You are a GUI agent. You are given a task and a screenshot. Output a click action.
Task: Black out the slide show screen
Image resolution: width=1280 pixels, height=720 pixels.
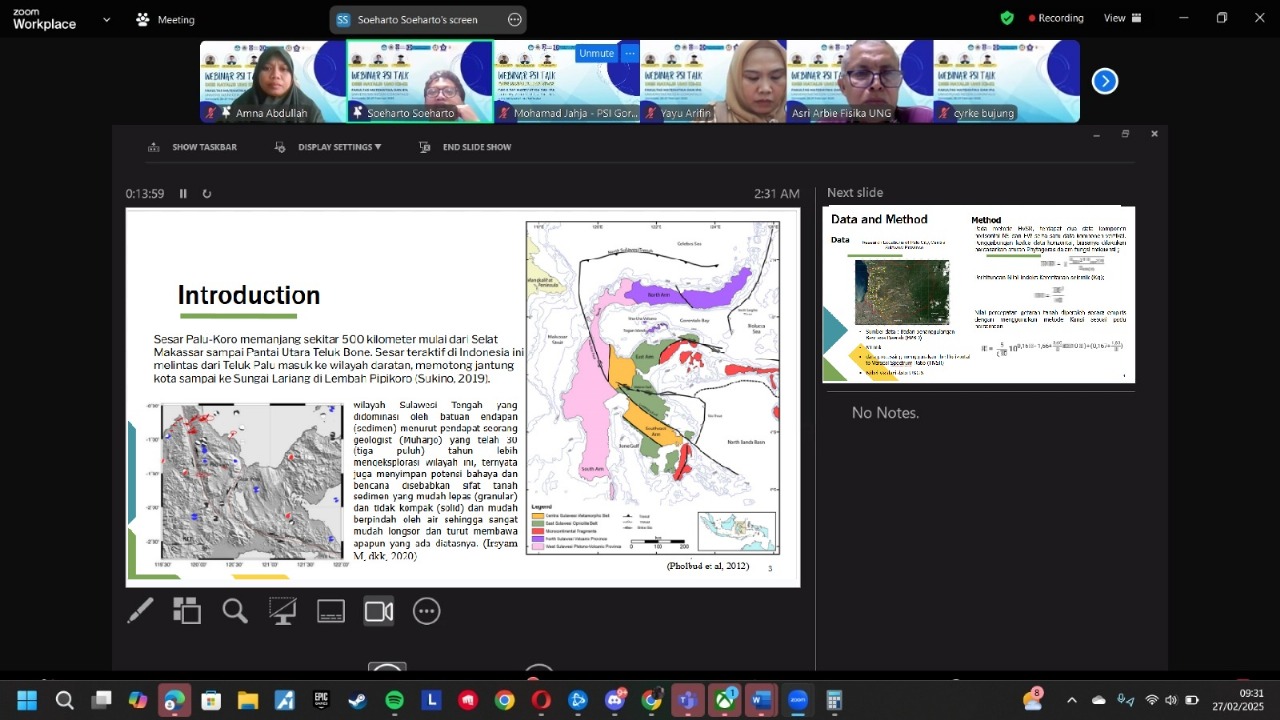pos(283,611)
